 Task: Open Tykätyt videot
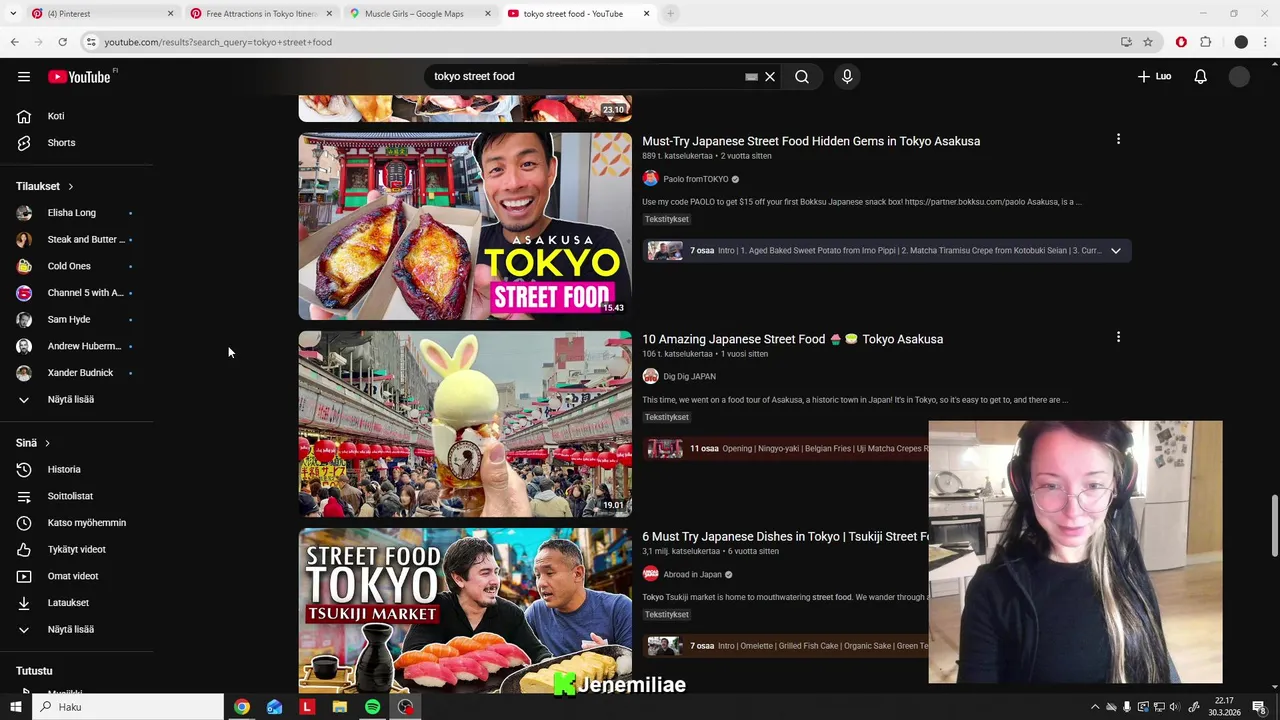click(x=76, y=549)
